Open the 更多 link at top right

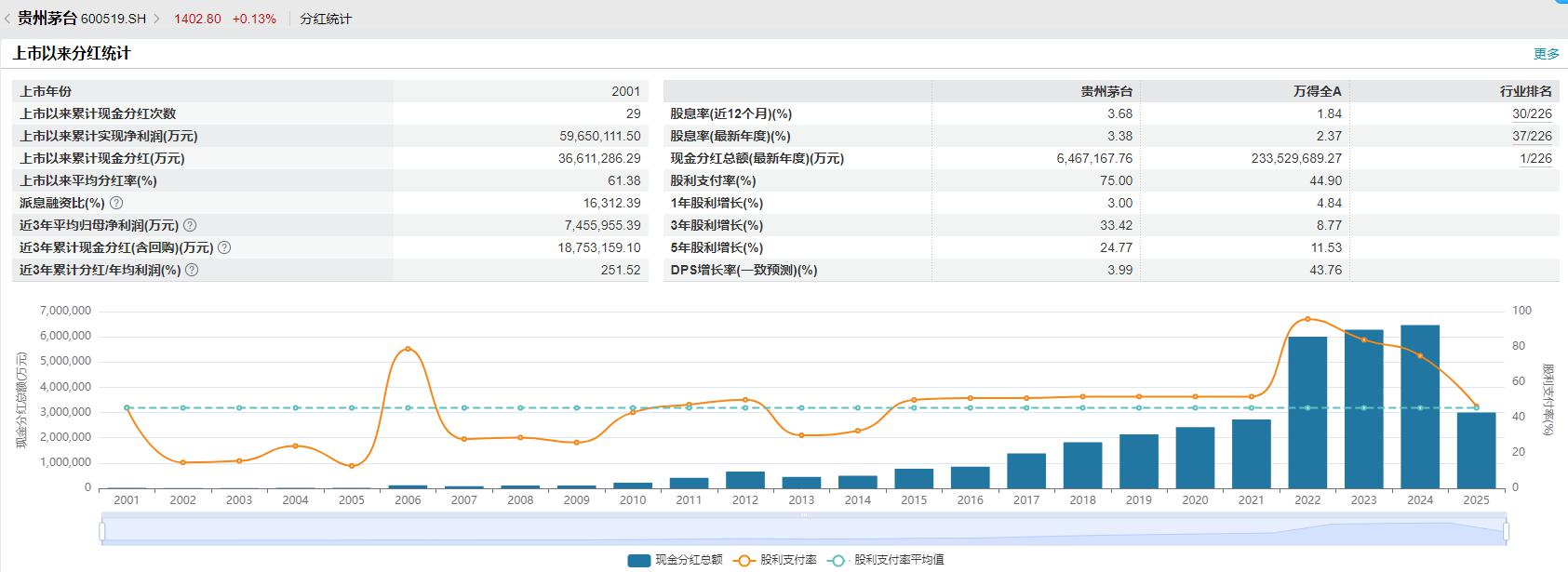1546,54
